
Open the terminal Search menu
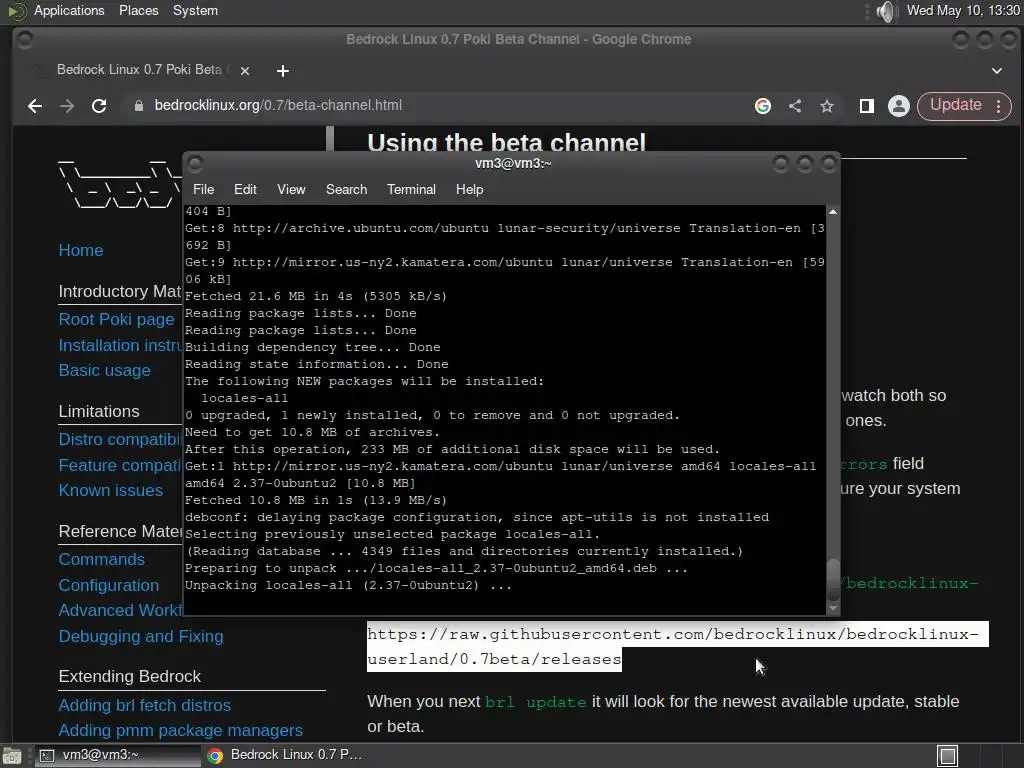tap(346, 189)
